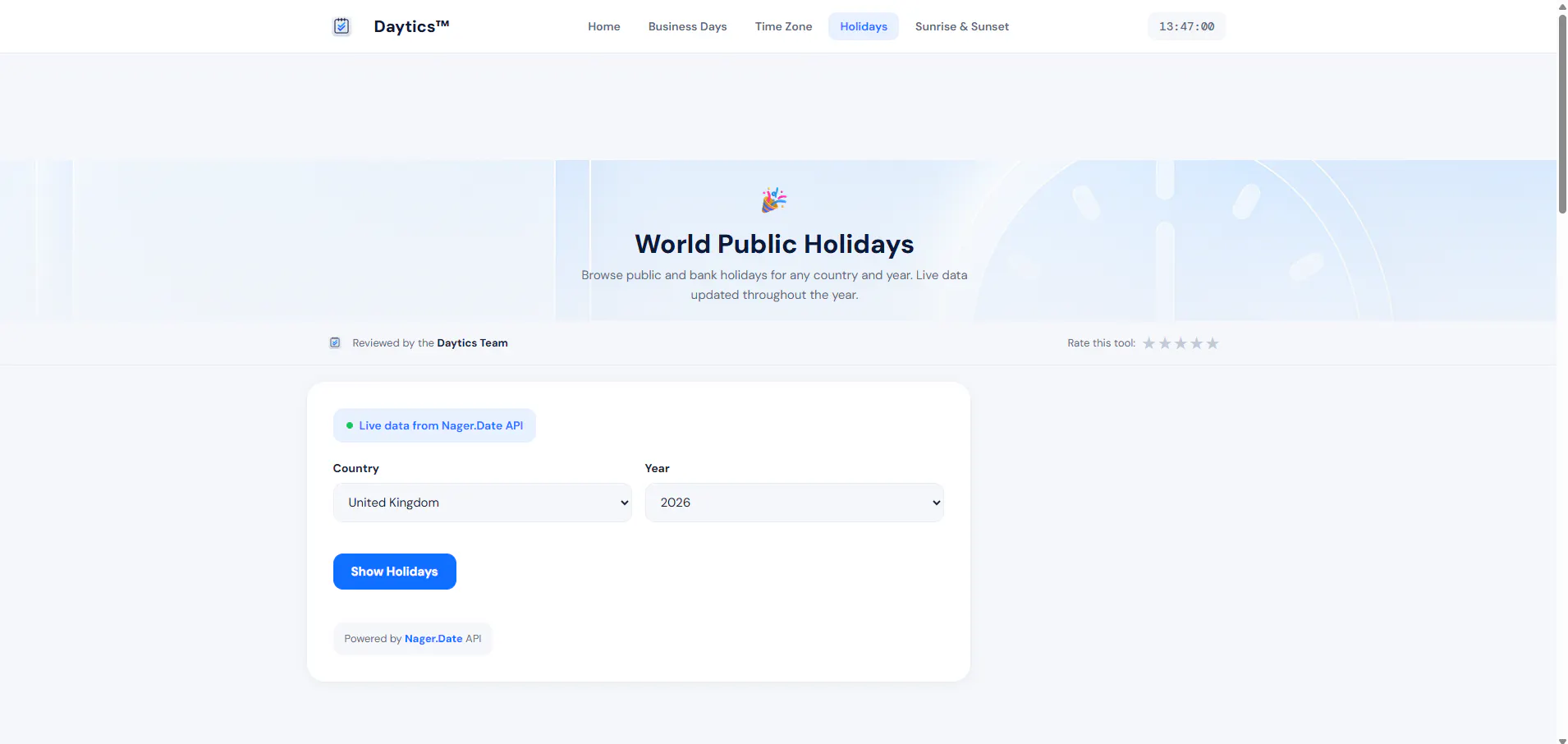The image size is (1568, 744).
Task: Click the World Public Holidays heading
Action: click(x=774, y=244)
